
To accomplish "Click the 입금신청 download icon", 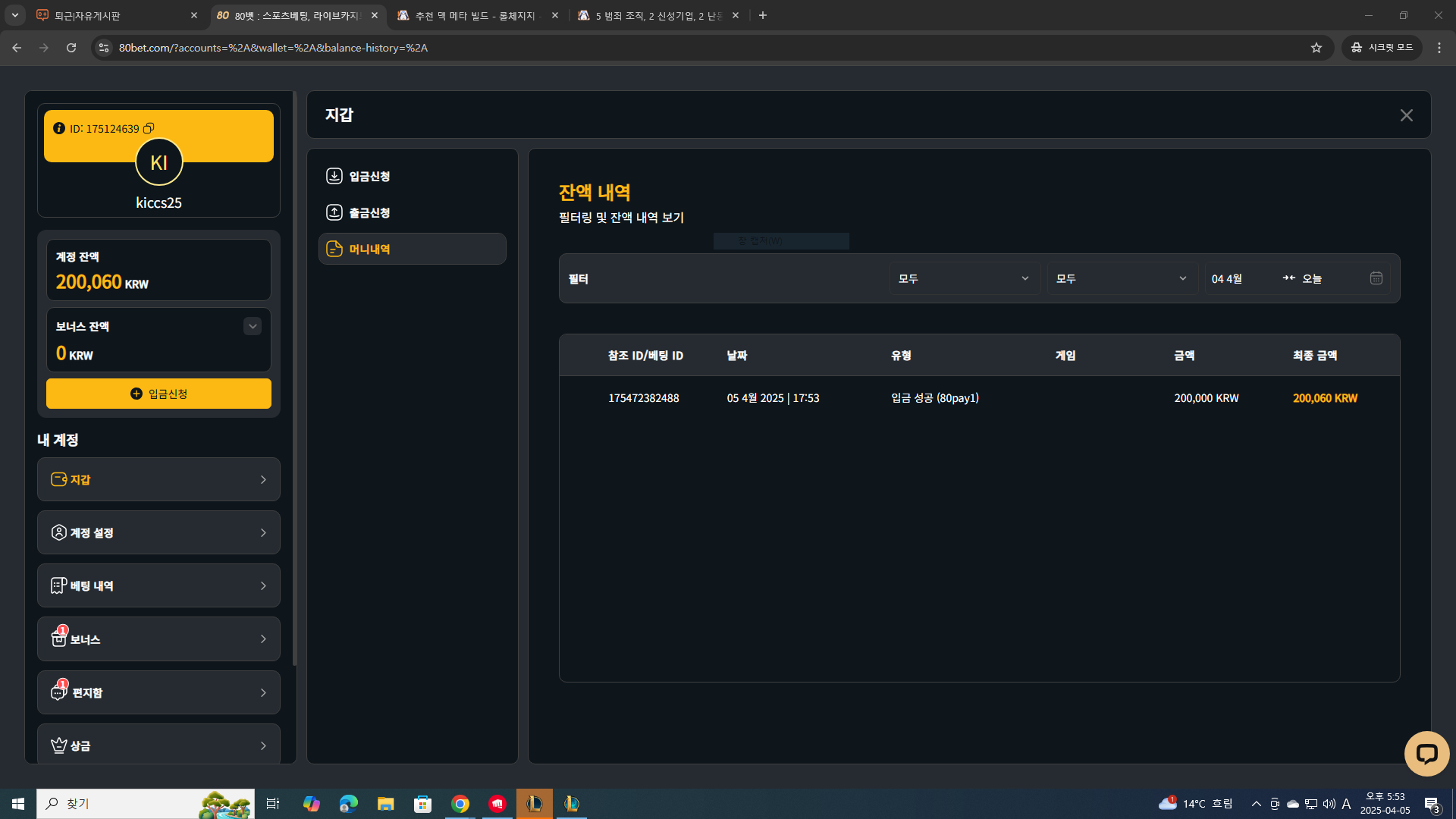I will click(x=334, y=176).
